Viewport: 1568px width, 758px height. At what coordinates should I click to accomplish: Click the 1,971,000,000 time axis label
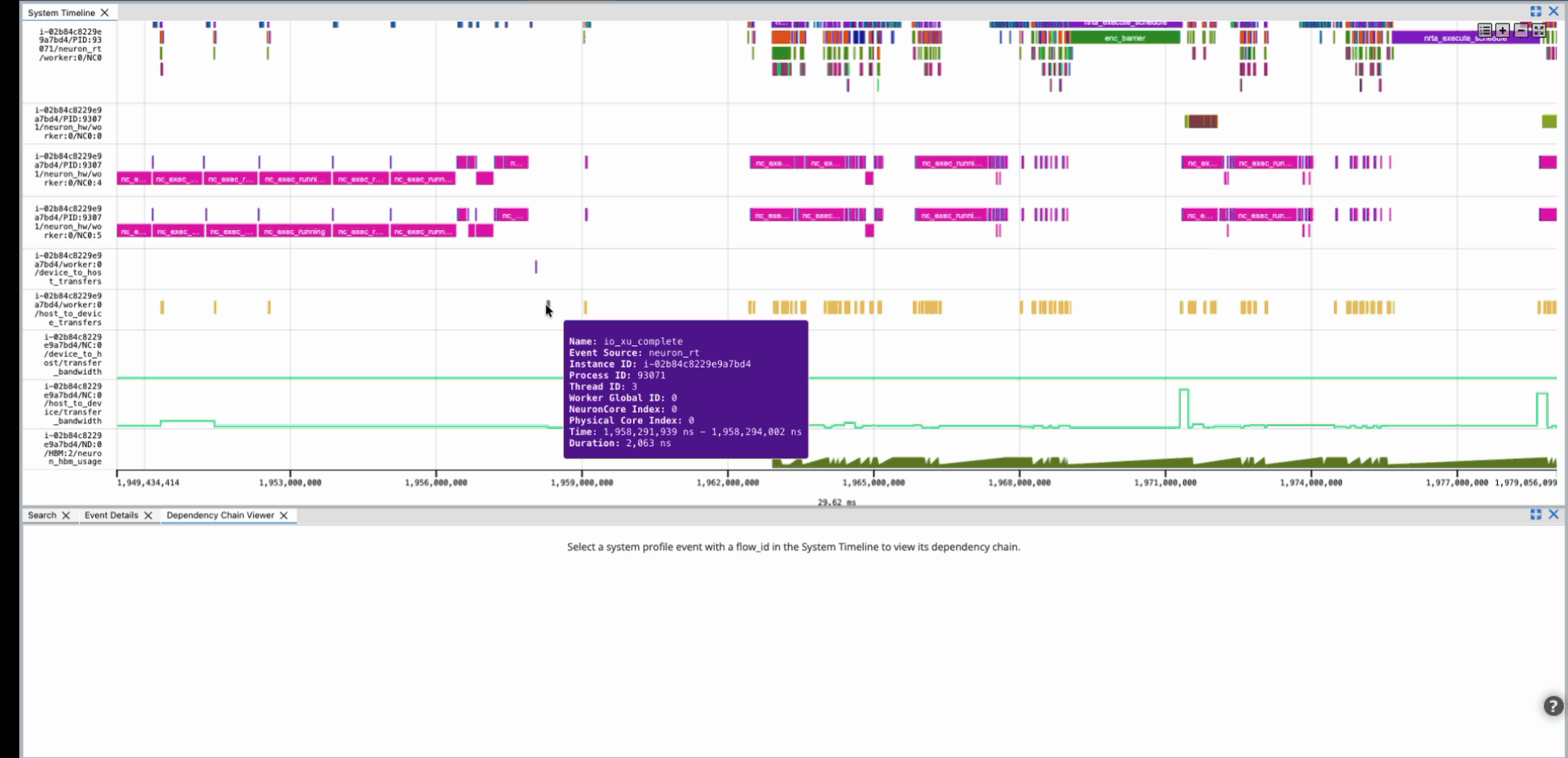(x=1166, y=482)
